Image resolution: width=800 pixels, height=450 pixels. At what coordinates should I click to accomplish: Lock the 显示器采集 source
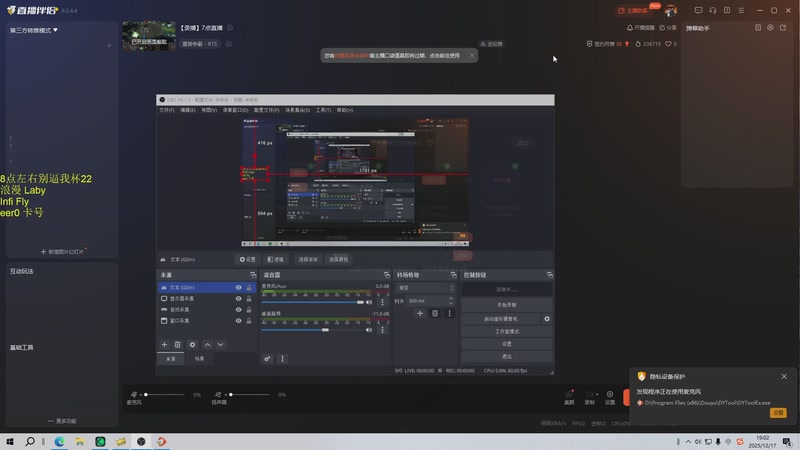[x=249, y=298]
